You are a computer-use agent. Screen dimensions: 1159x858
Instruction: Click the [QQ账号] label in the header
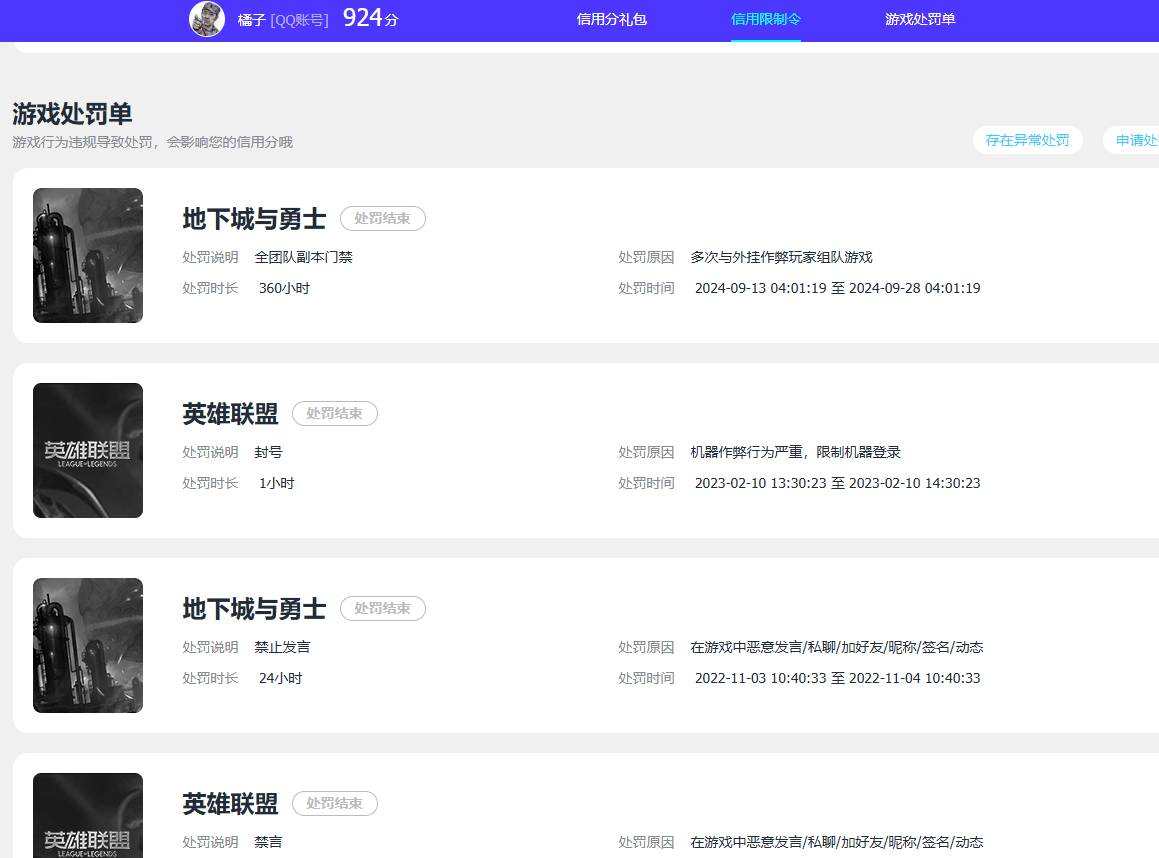click(x=299, y=20)
